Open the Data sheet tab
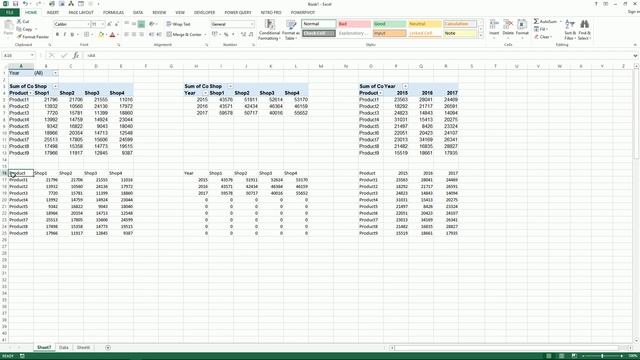Image resolution: width=640 pixels, height=360 pixels. [64, 347]
